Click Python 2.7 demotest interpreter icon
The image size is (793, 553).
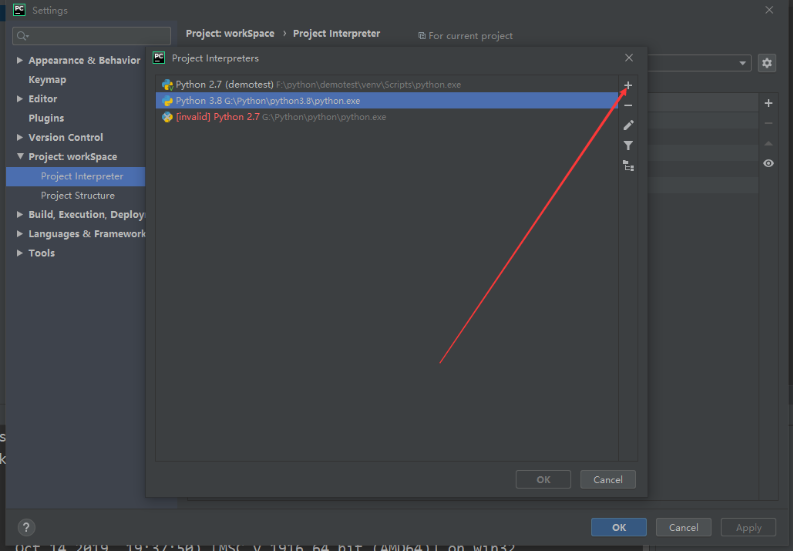click(167, 85)
